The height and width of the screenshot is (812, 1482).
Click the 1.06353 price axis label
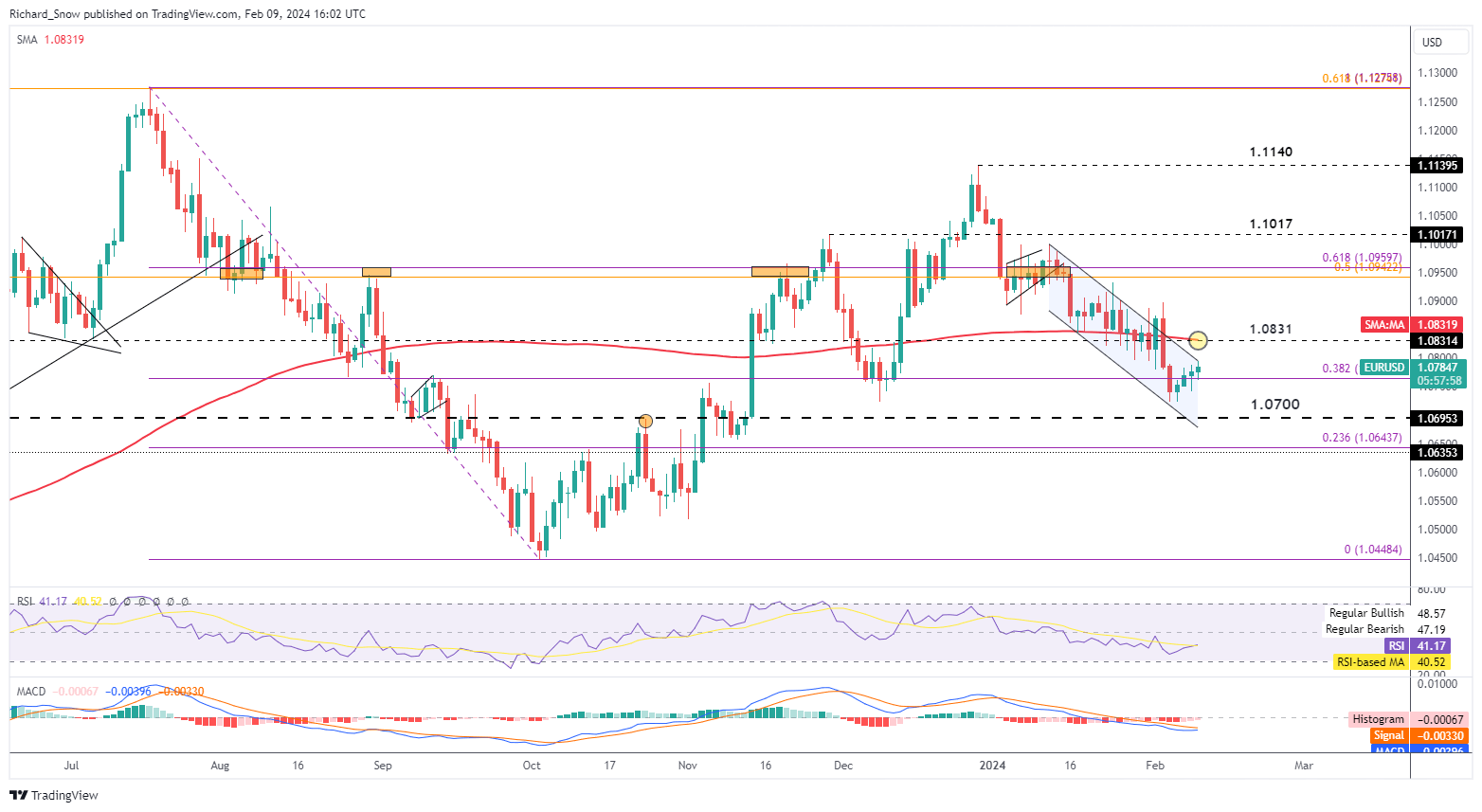point(1438,453)
